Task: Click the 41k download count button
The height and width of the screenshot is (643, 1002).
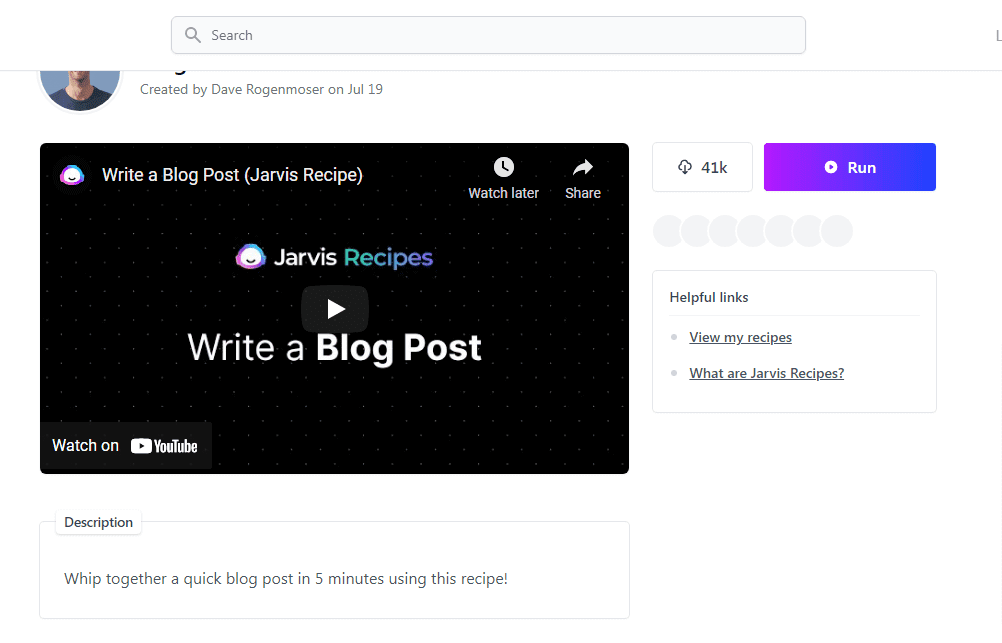Action: pyautogui.click(x=702, y=167)
